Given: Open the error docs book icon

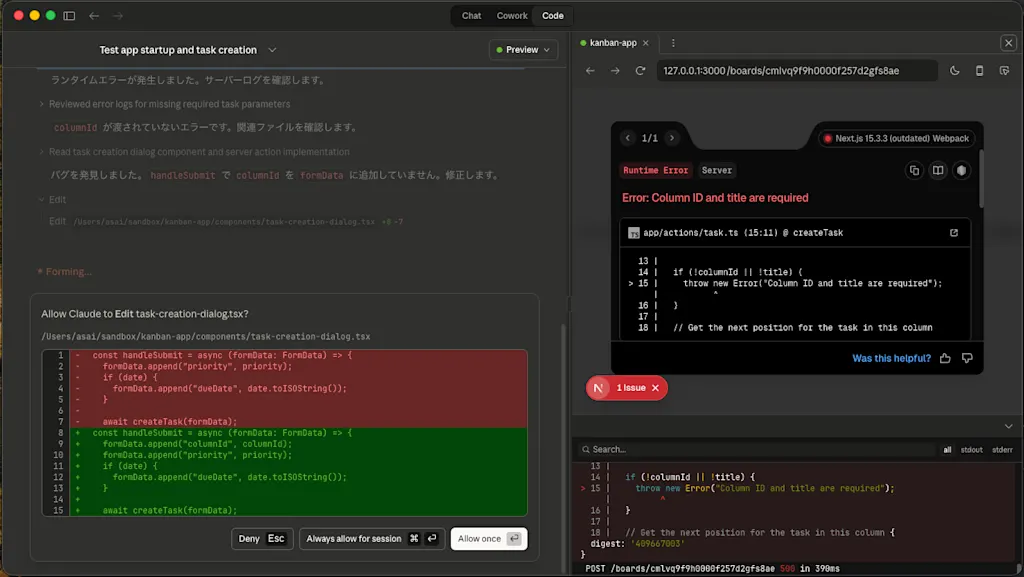Looking at the screenshot, I should pos(938,170).
